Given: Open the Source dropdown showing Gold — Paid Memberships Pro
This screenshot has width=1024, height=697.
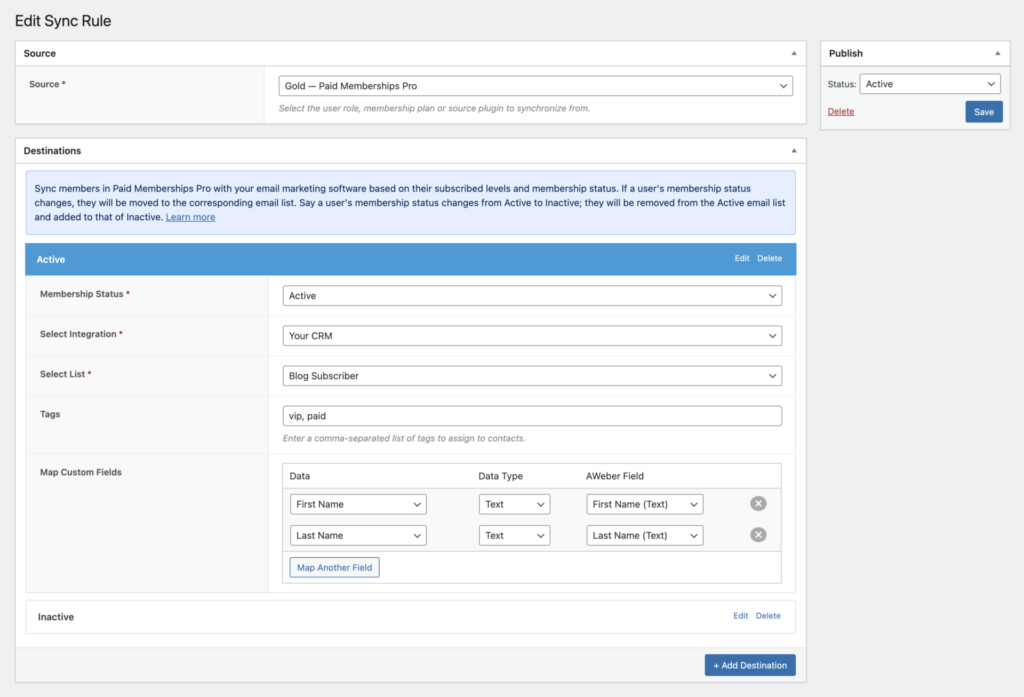Looking at the screenshot, I should coord(536,86).
